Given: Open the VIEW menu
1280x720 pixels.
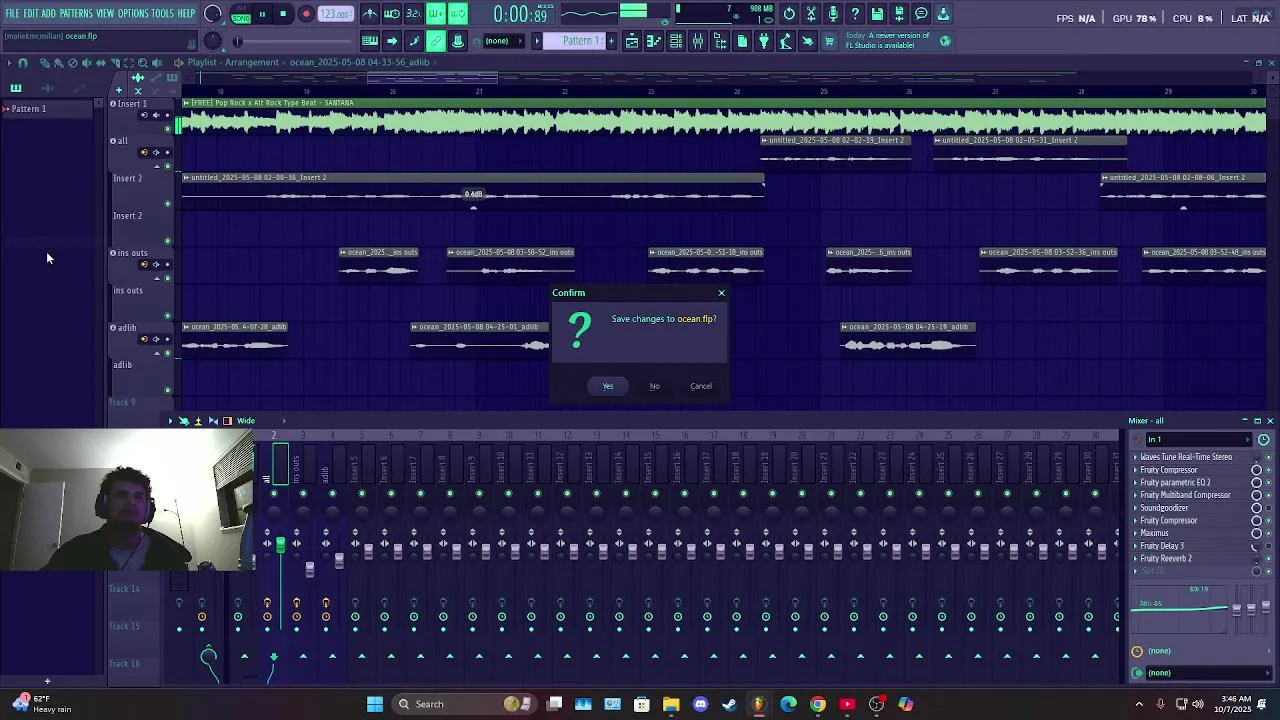Looking at the screenshot, I should point(105,14).
